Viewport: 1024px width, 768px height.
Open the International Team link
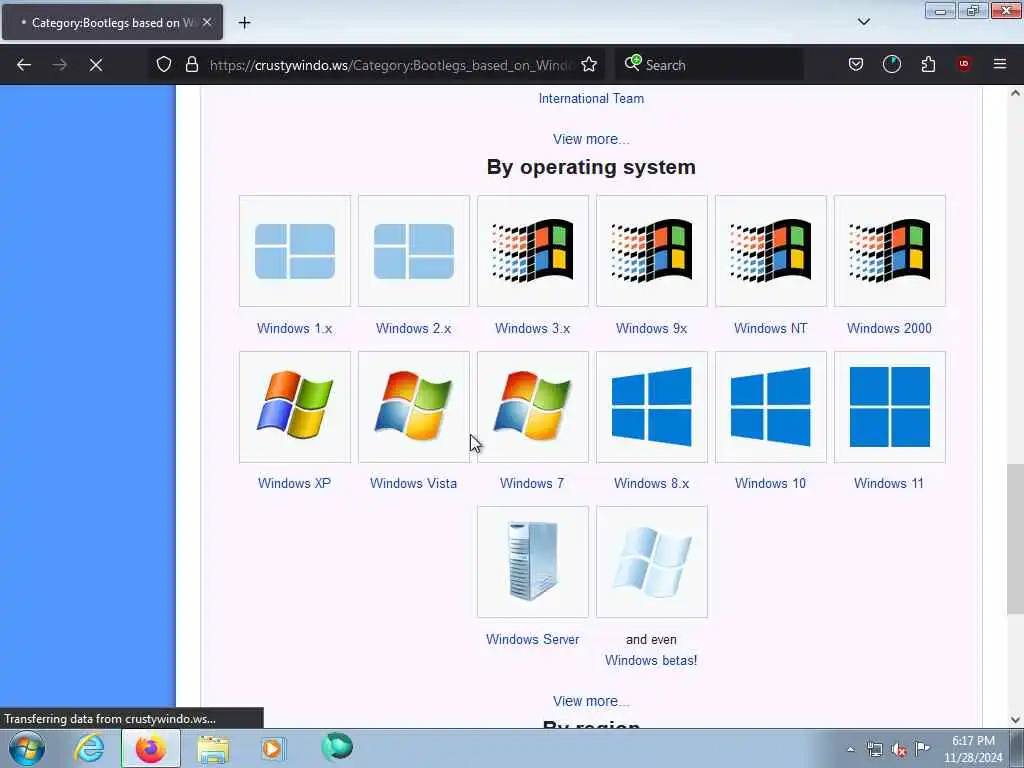pyautogui.click(x=591, y=99)
